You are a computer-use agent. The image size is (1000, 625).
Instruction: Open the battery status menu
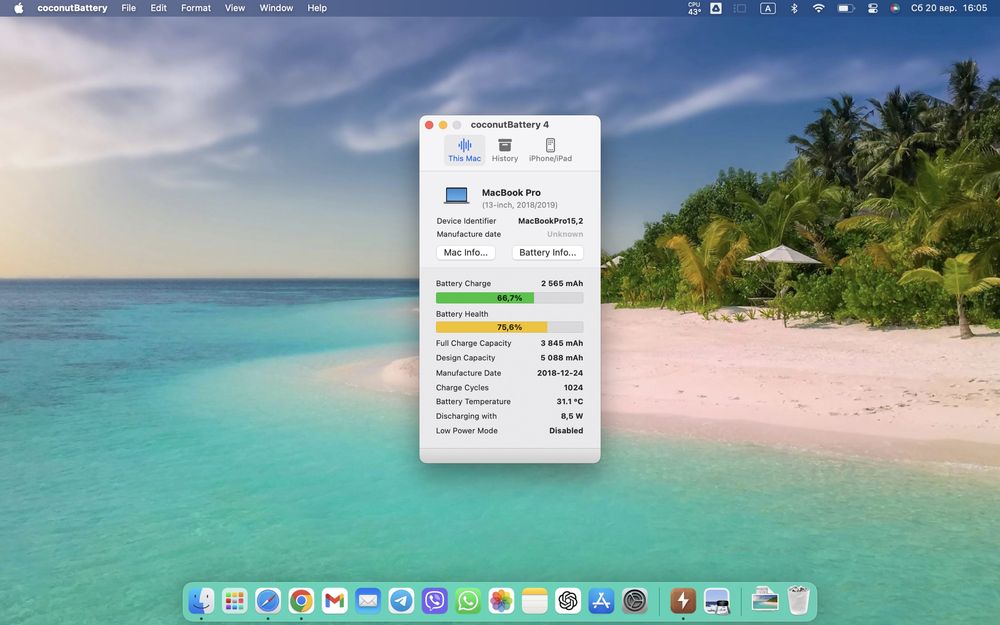pyautogui.click(x=845, y=8)
